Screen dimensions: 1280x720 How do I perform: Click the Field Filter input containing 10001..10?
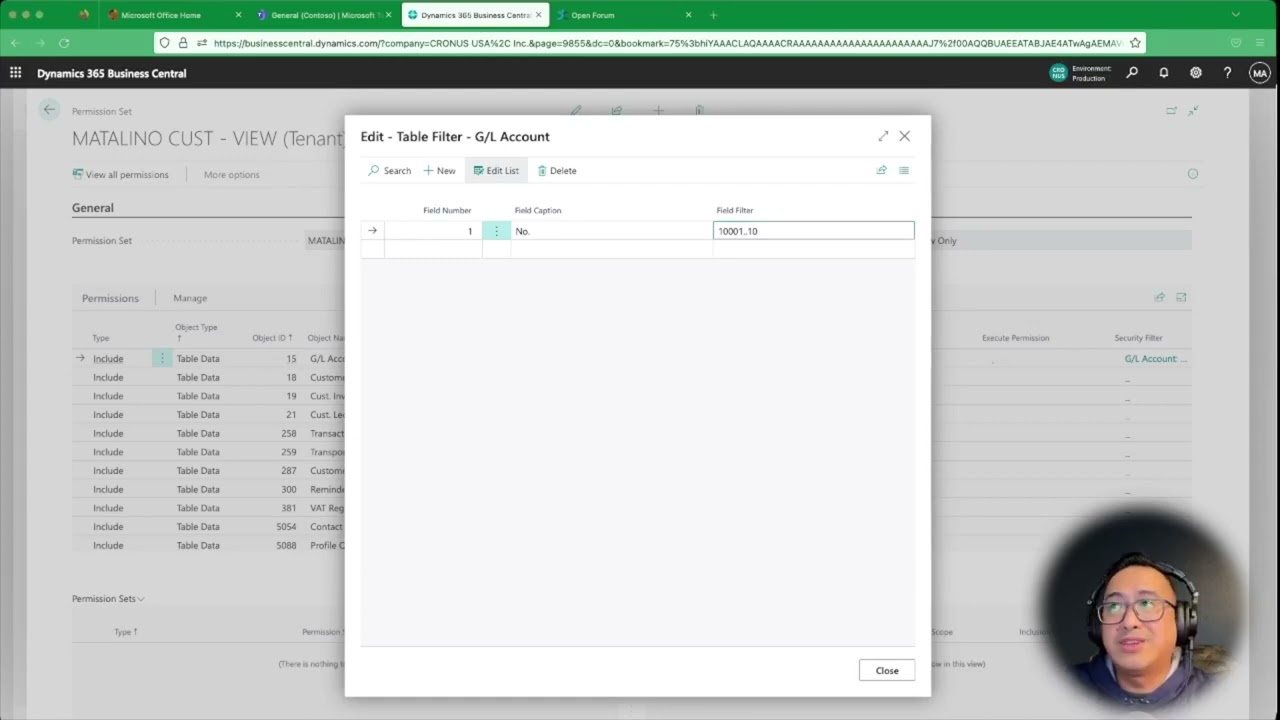point(814,231)
